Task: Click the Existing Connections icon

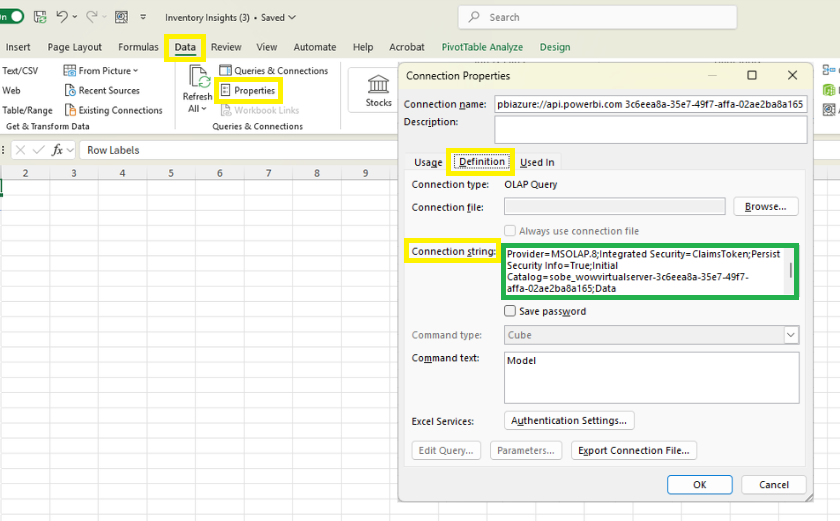Action: [x=70, y=111]
